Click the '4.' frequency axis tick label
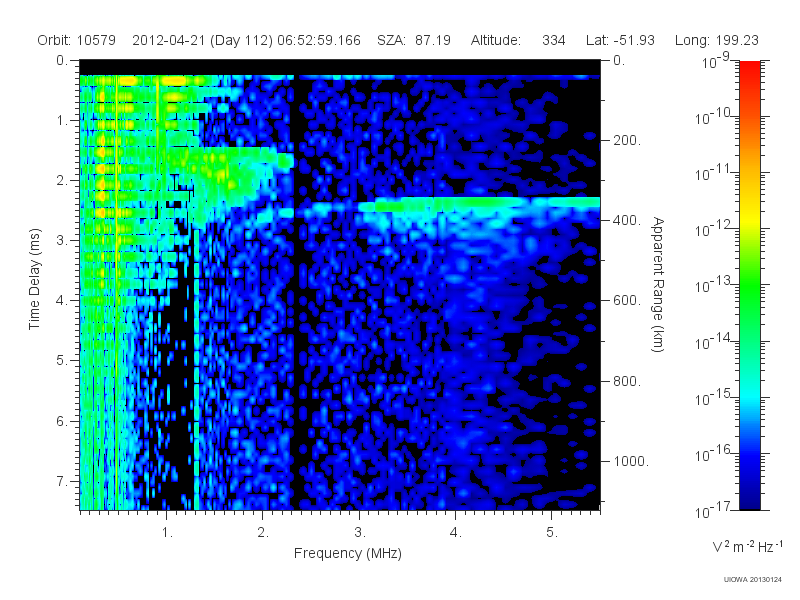800x600 pixels. [456, 533]
